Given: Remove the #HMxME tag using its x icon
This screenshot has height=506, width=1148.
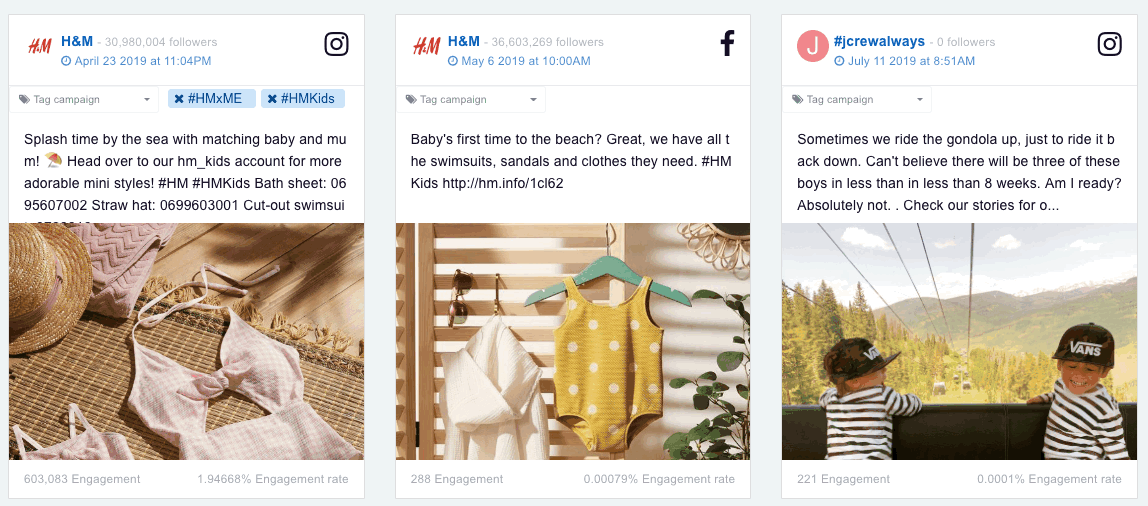Looking at the screenshot, I should coord(179,99).
